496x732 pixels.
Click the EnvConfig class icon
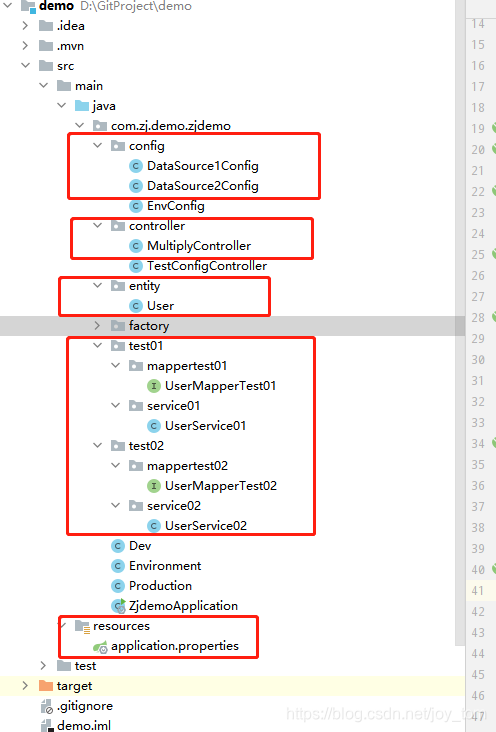click(x=135, y=206)
